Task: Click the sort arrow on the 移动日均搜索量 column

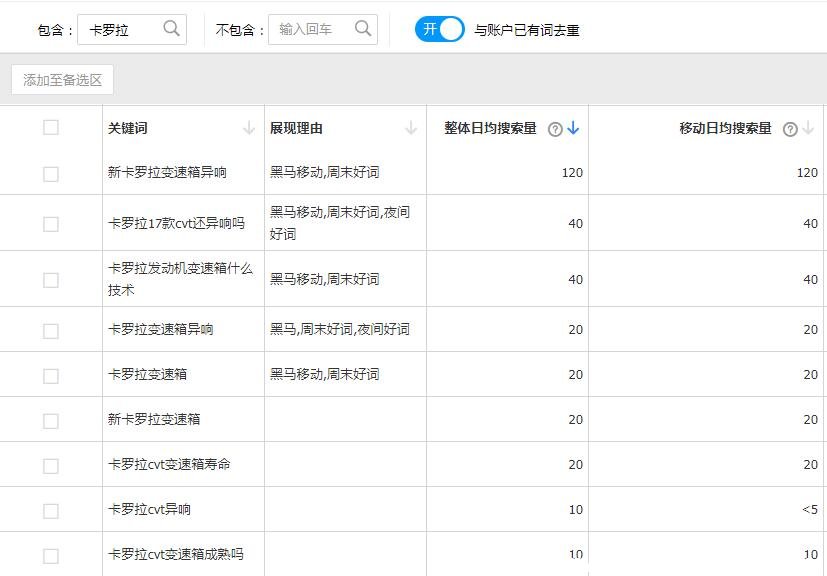Action: point(806,127)
